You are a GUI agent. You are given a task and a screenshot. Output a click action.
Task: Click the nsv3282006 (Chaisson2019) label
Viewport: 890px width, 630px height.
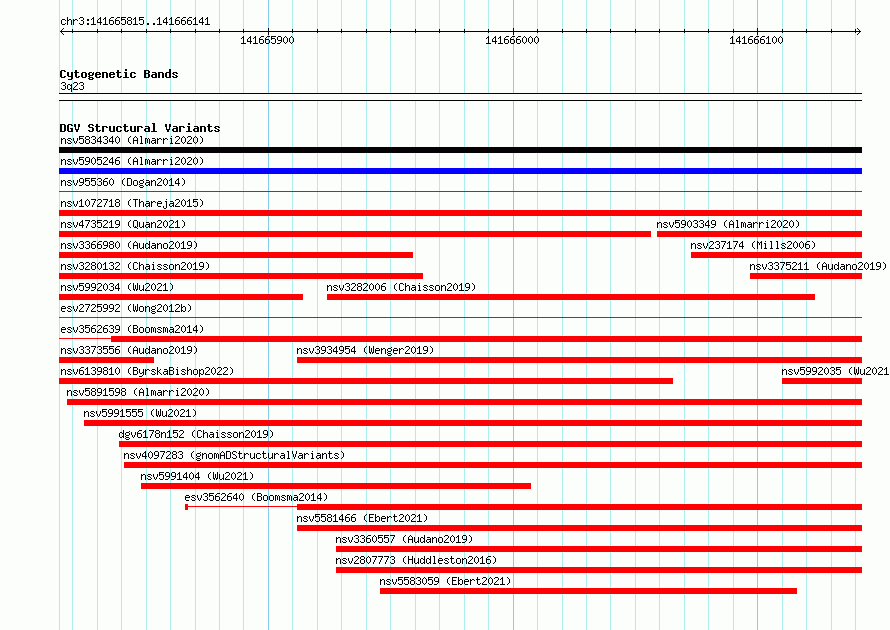tap(401, 287)
